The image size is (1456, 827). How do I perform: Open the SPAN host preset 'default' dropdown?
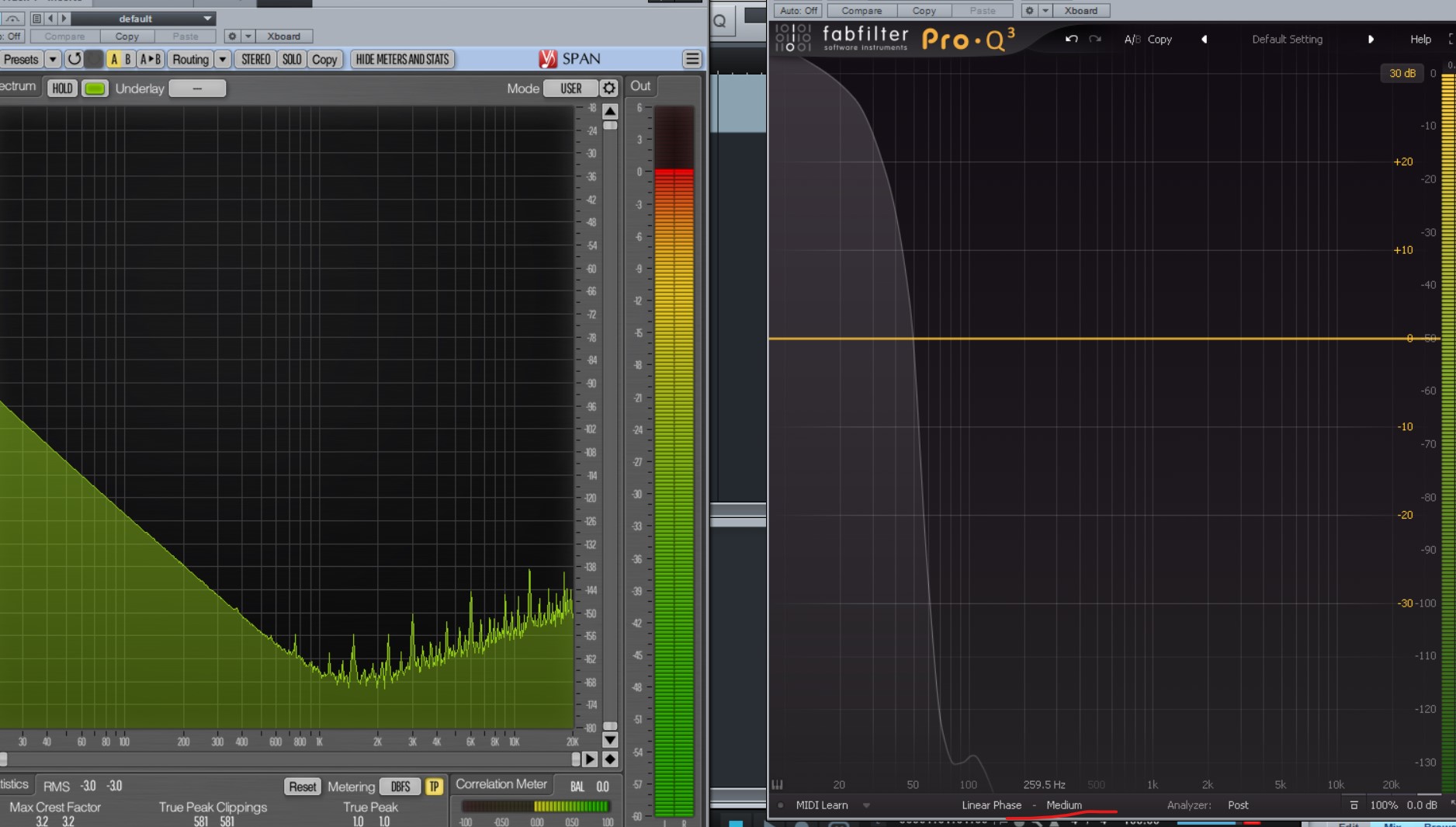pos(143,19)
